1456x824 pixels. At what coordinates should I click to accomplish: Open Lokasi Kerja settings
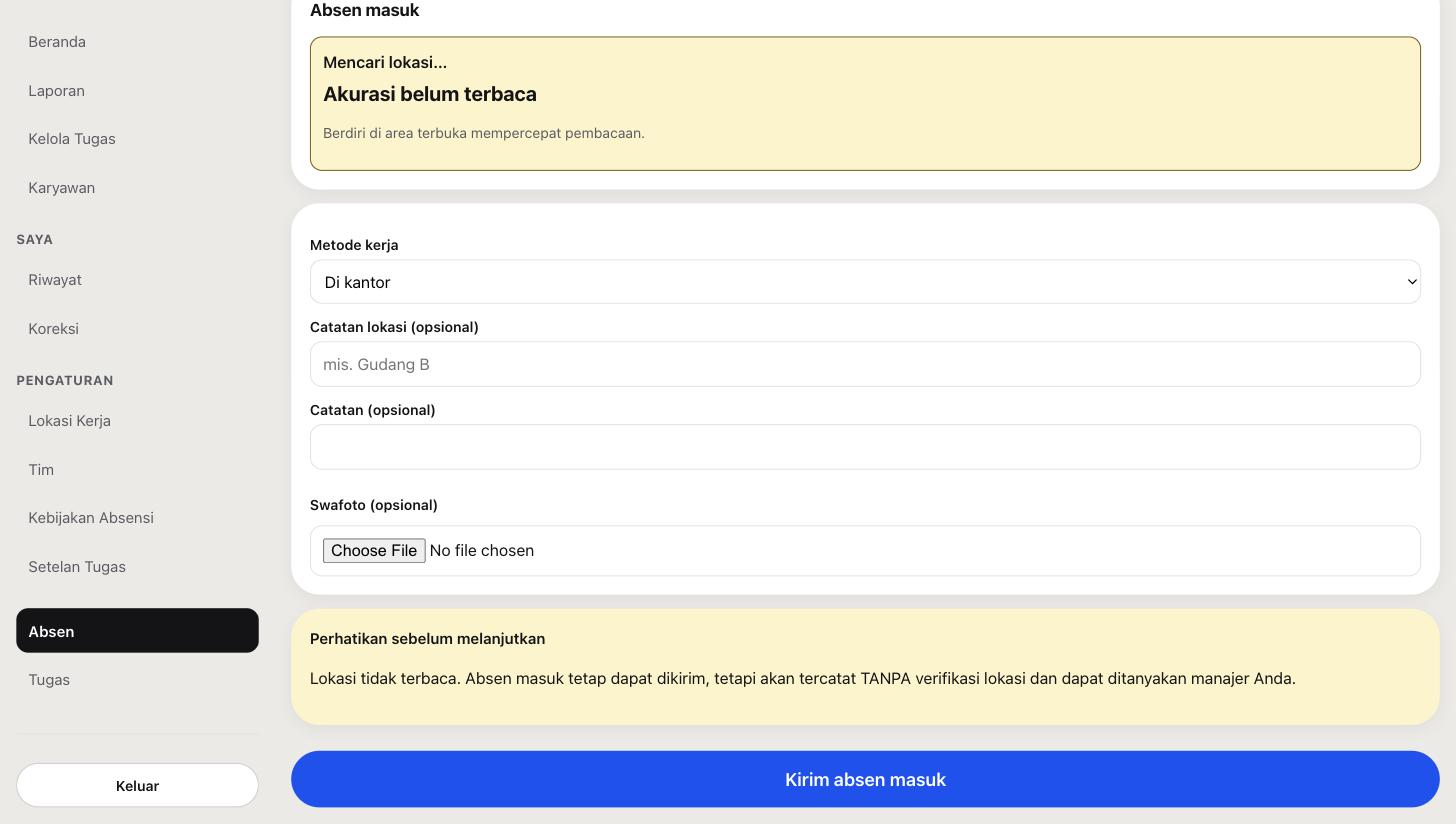coord(137,421)
